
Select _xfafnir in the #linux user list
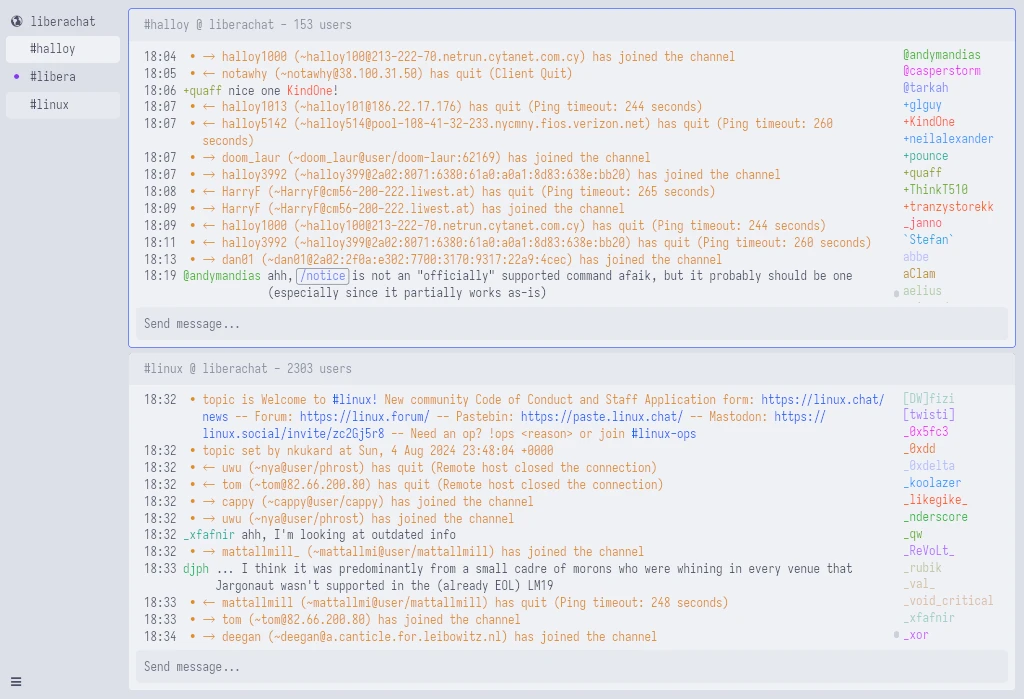(929, 618)
